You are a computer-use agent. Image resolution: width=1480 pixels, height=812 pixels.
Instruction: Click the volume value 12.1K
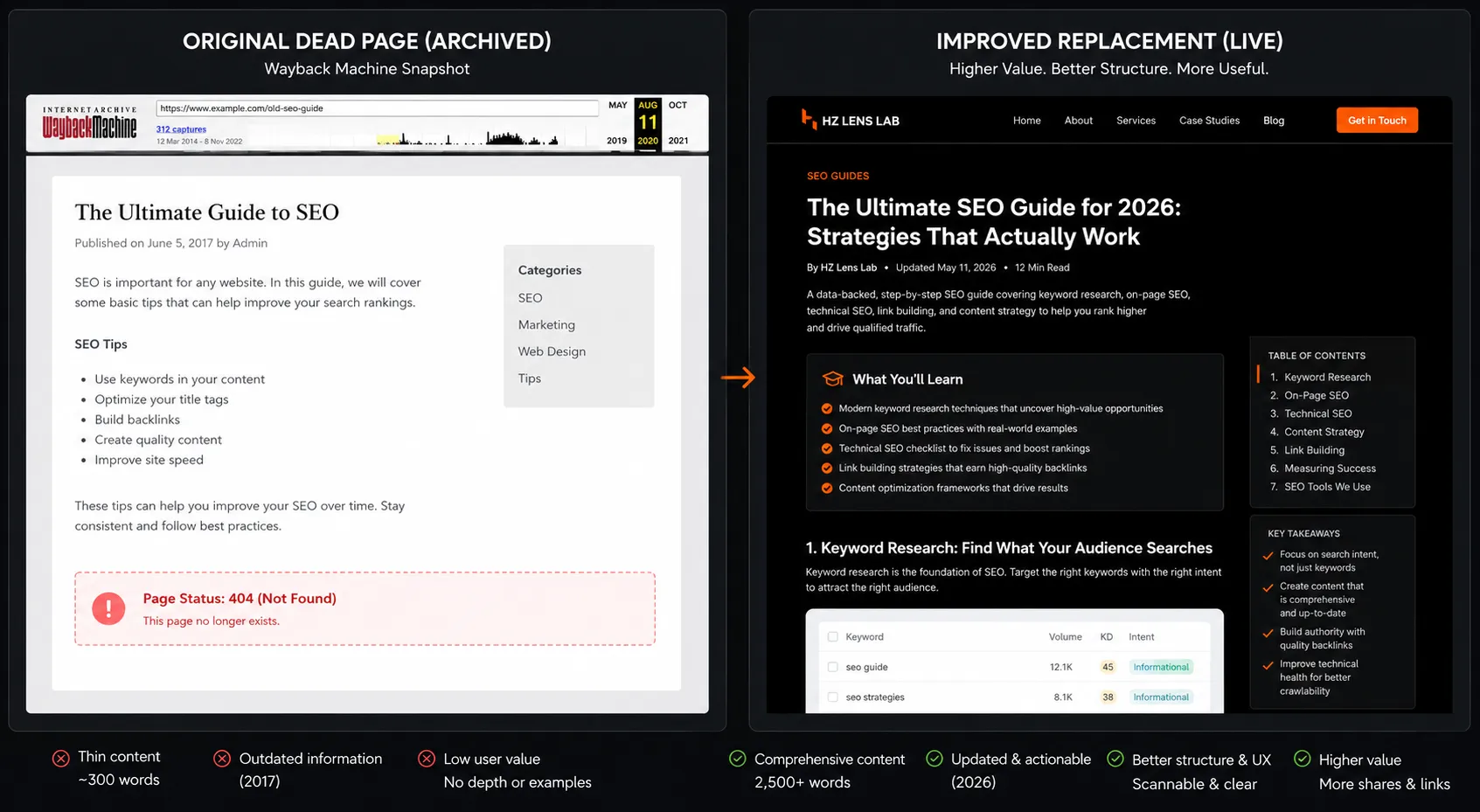click(1060, 667)
